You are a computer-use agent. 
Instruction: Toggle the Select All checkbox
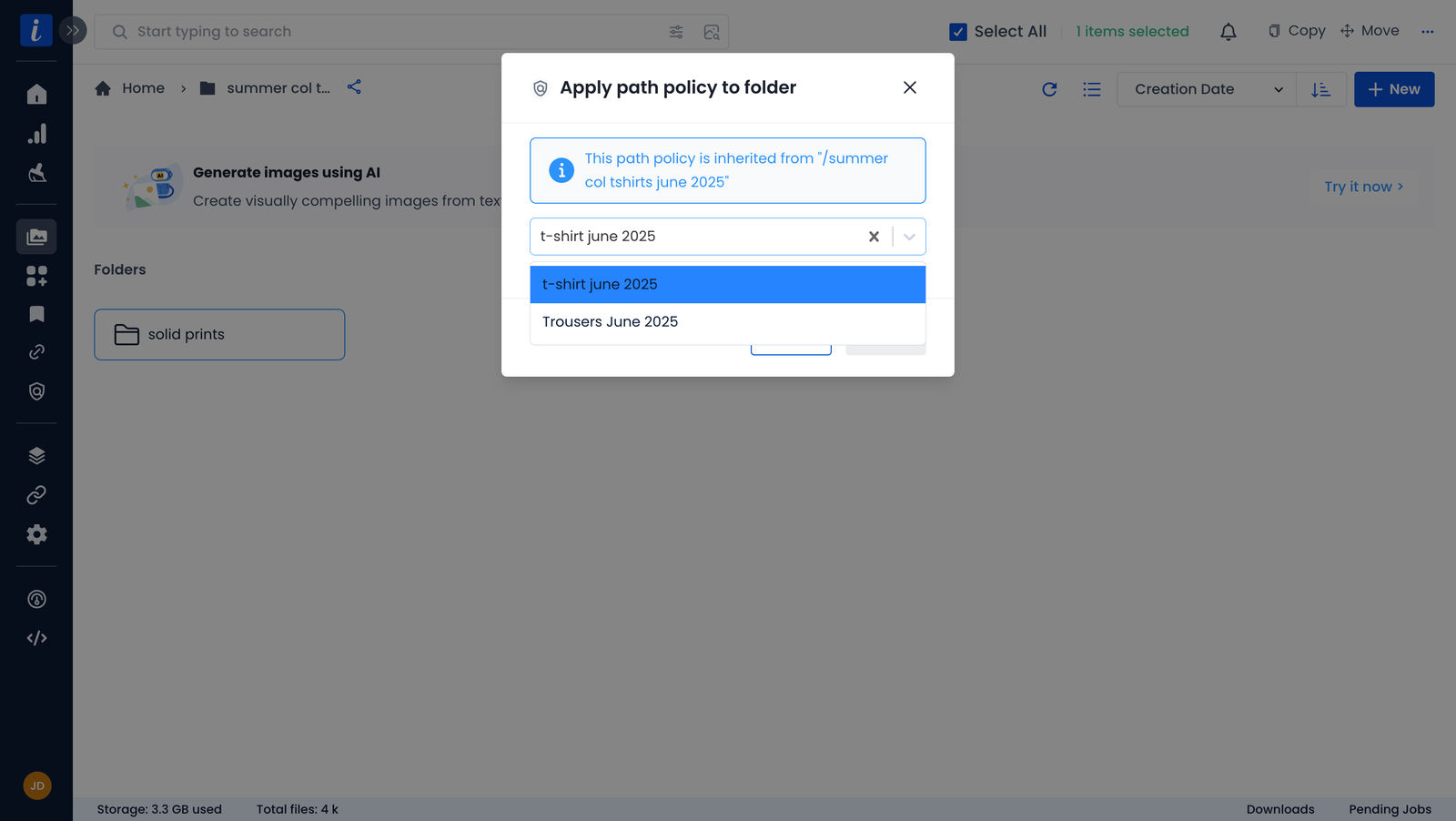pos(958,32)
